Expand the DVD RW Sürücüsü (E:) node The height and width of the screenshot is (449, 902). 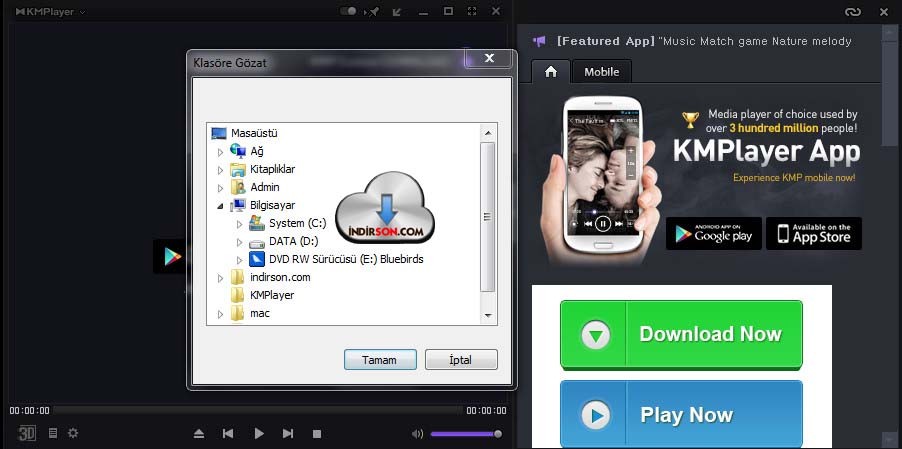239,260
